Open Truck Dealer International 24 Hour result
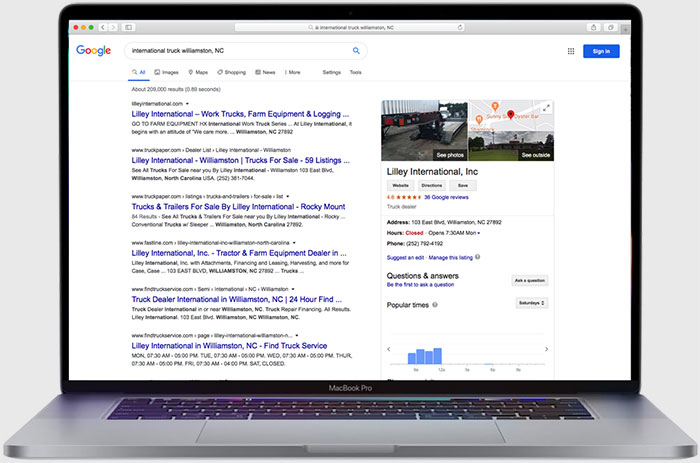700x463 pixels. (237, 300)
